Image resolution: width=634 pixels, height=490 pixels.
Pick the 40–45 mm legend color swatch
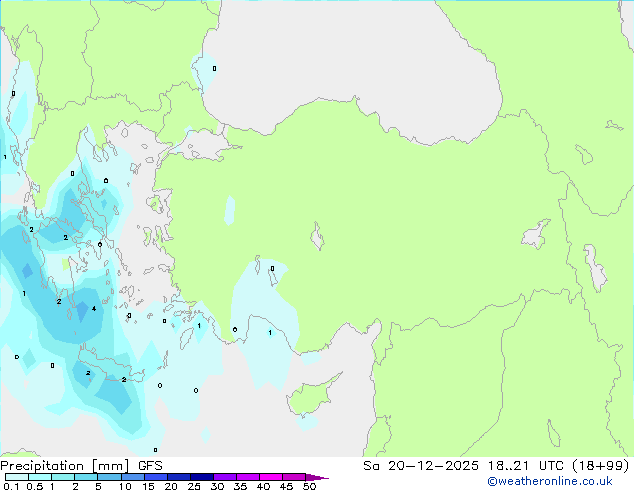(271, 477)
